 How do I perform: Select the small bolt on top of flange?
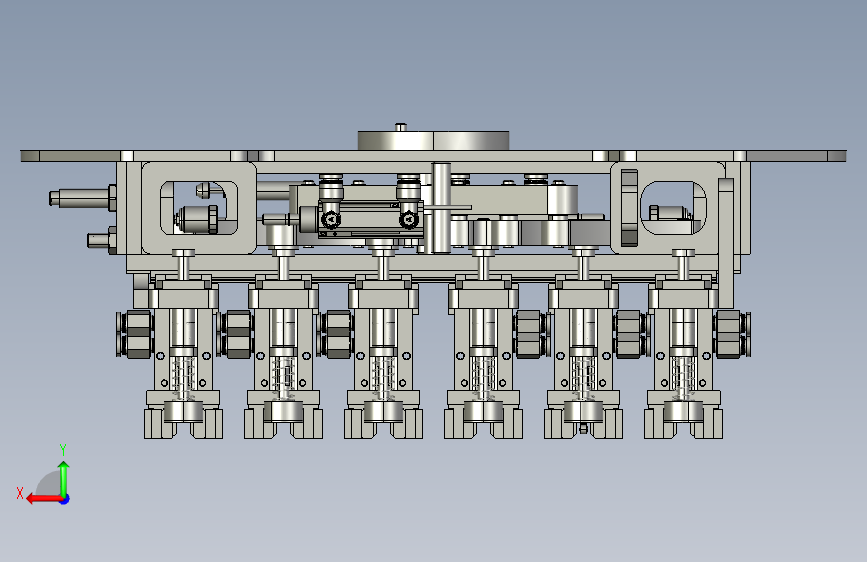coord(401,127)
